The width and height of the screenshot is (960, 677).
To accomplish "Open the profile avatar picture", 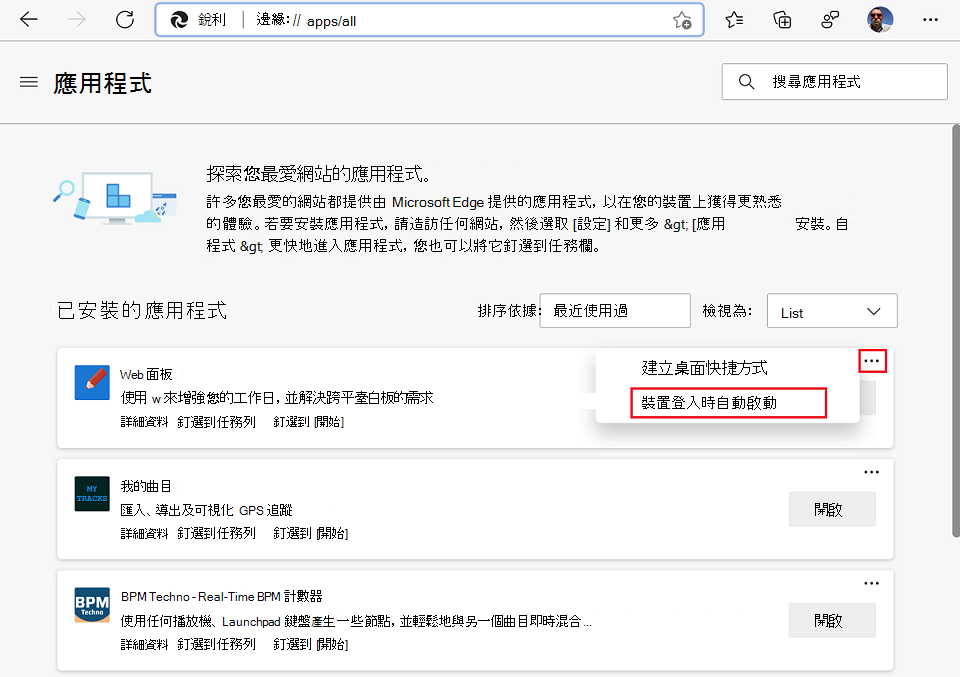I will pos(879,20).
